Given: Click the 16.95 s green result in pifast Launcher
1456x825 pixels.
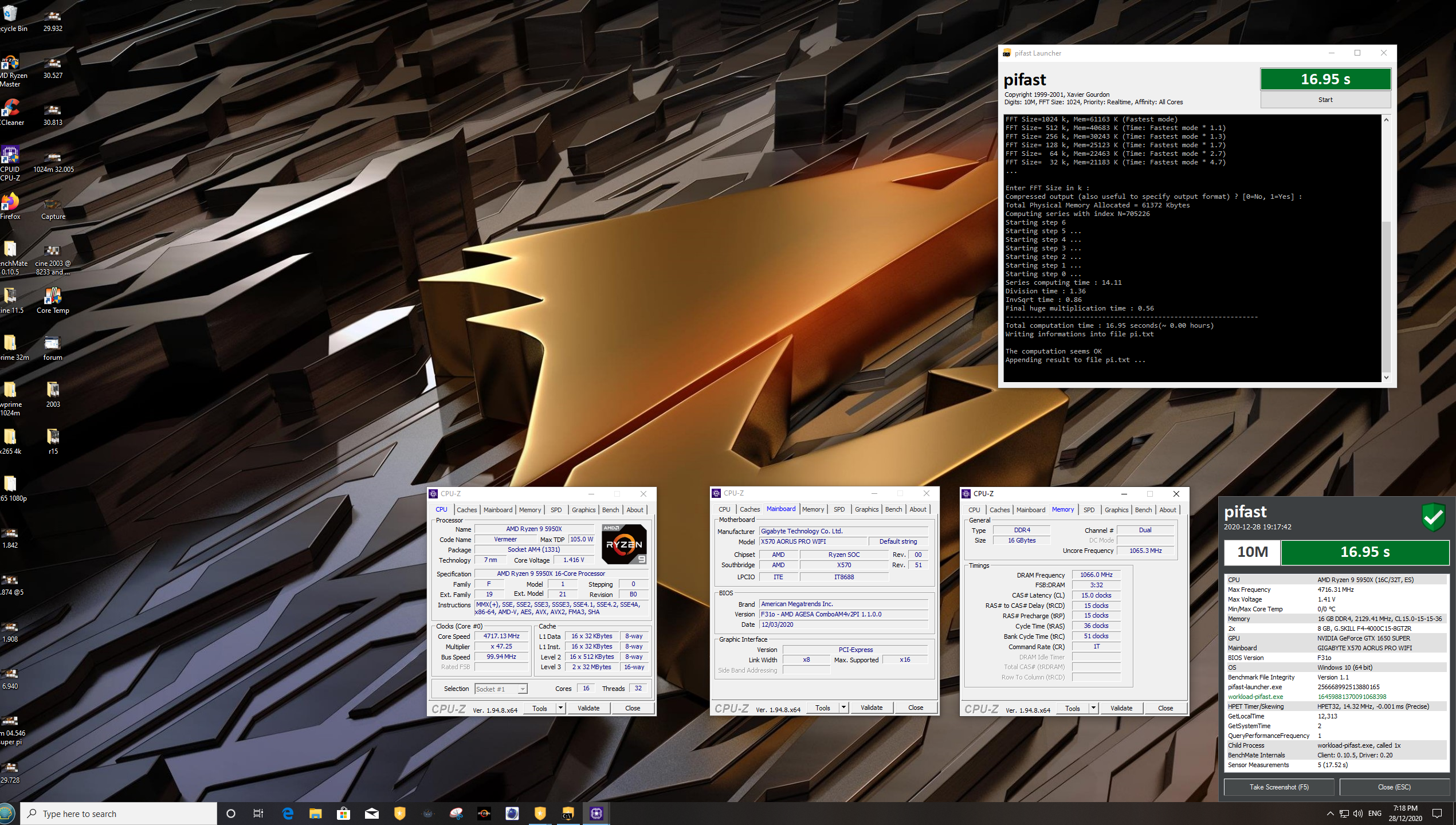Looking at the screenshot, I should click(1325, 79).
